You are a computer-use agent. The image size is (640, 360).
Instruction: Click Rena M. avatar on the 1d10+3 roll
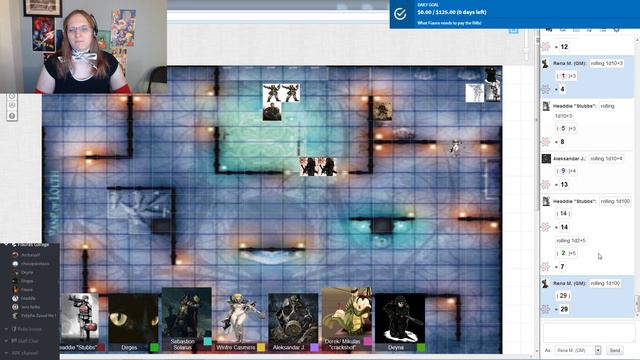coord(545,63)
